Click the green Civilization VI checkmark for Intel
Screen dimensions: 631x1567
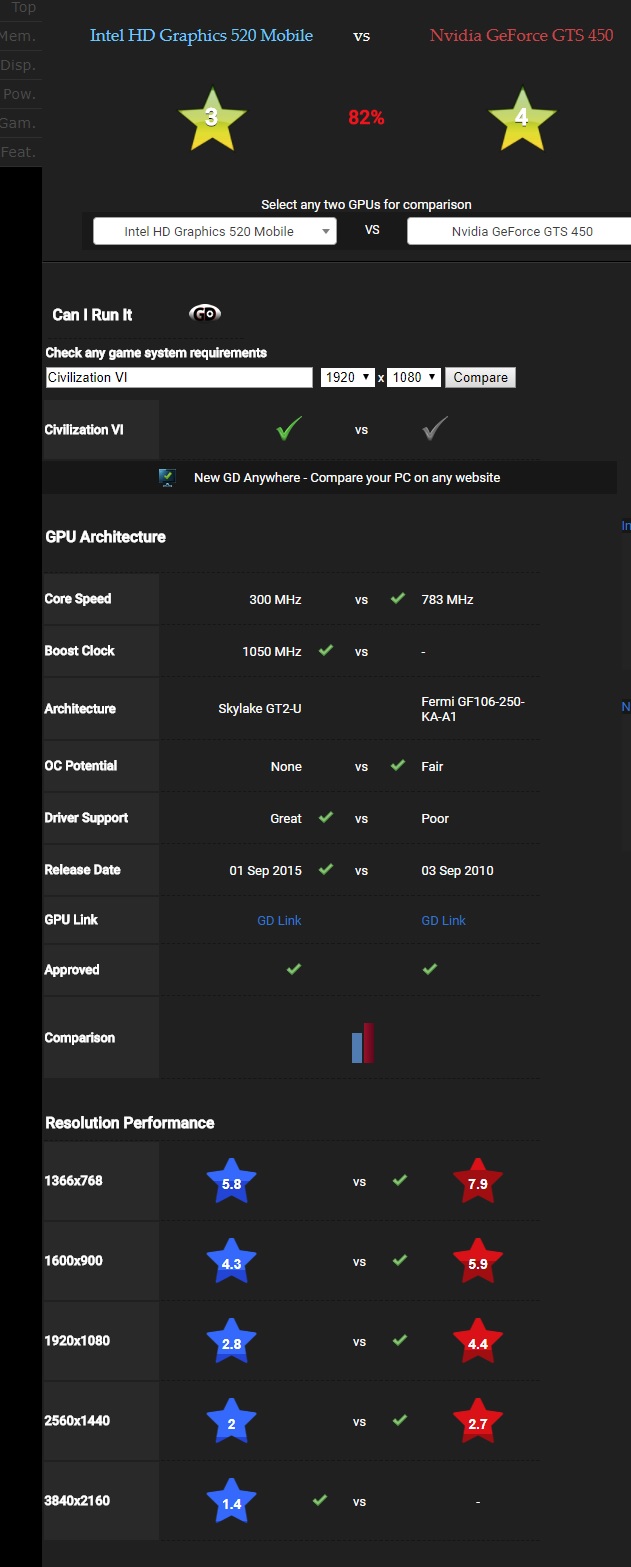(x=289, y=429)
